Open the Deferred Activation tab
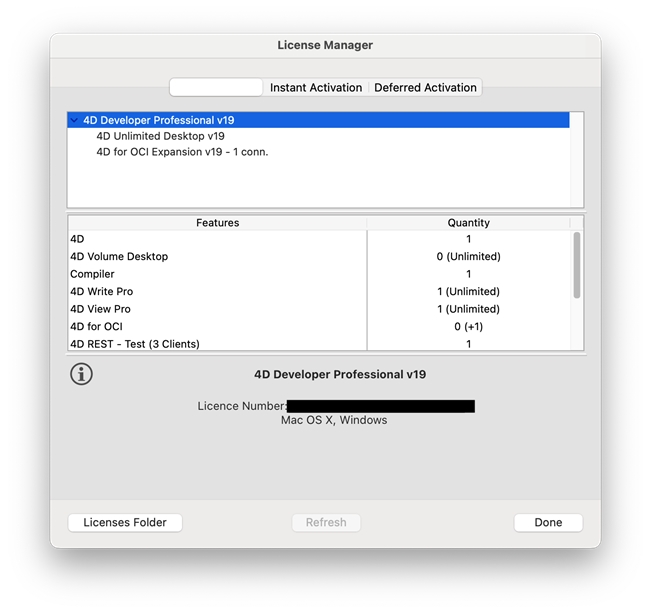Screen dimensions: 650x613 [x=425, y=88]
